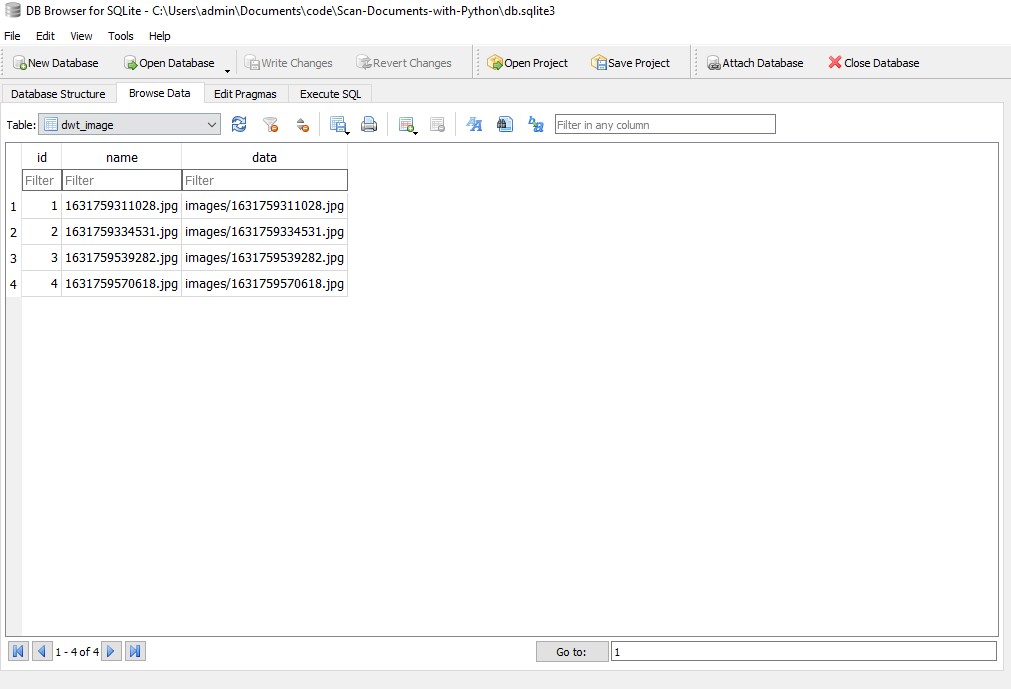Click the find in table icon

505,125
